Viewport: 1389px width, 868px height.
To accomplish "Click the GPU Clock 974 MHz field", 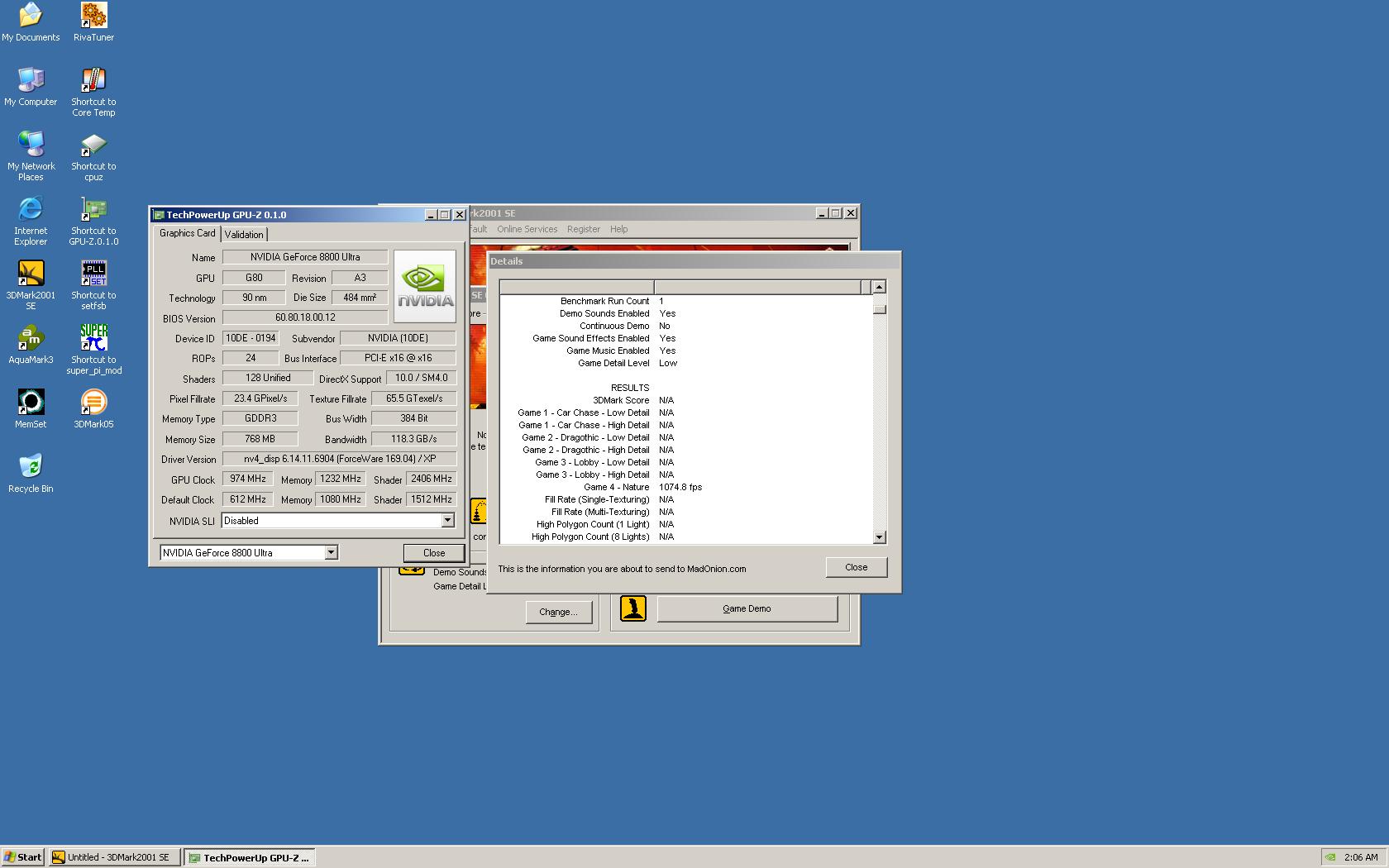I will click(x=248, y=479).
